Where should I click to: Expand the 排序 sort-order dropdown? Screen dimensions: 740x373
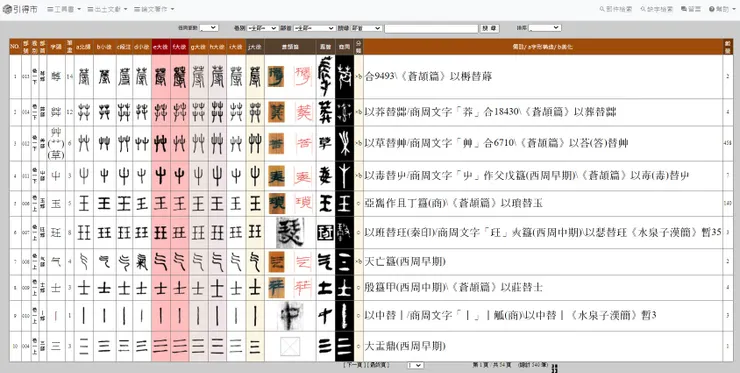click(545, 28)
